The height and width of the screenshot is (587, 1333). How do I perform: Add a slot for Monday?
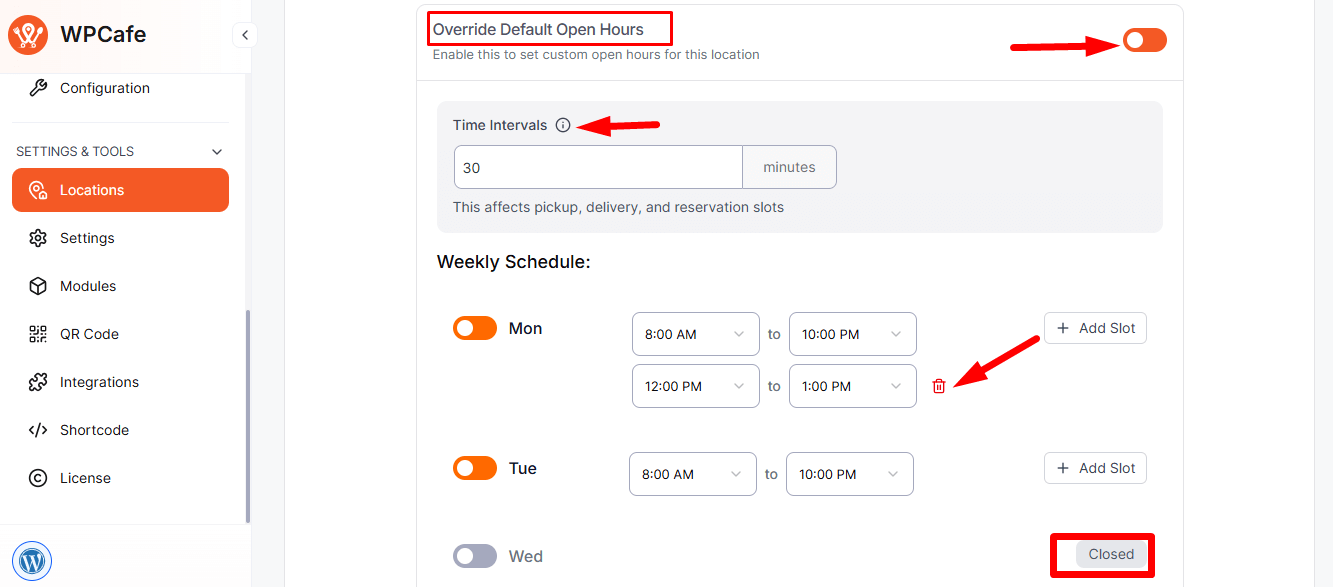[1095, 328]
